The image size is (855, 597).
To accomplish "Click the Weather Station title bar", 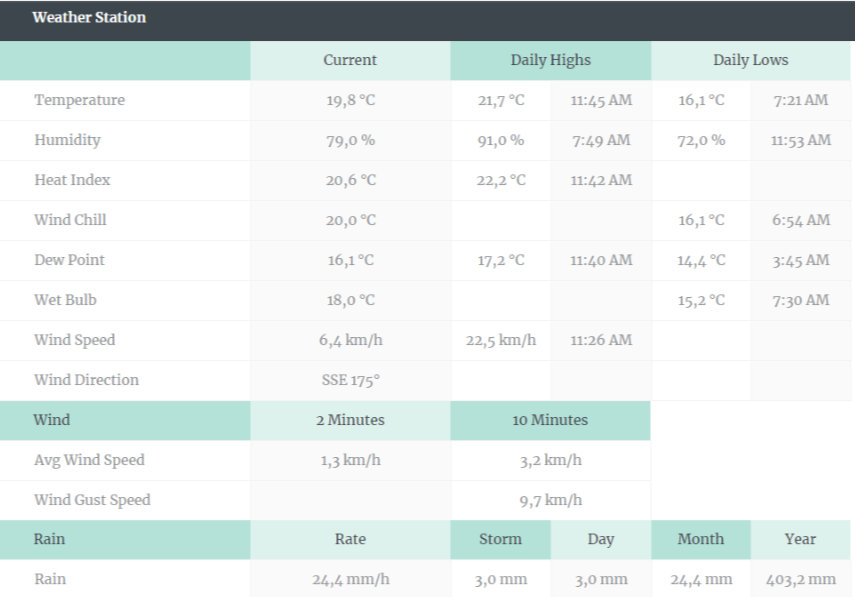I will (x=88, y=18).
